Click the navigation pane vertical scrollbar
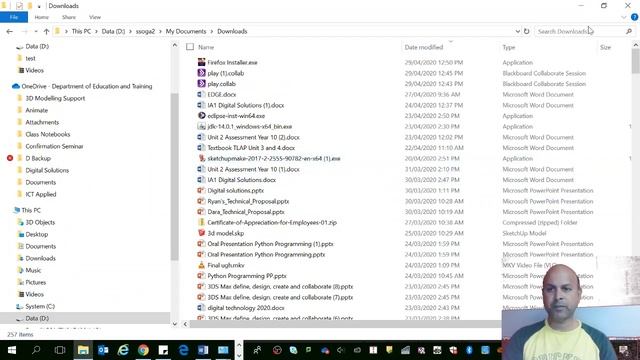 click(175, 177)
